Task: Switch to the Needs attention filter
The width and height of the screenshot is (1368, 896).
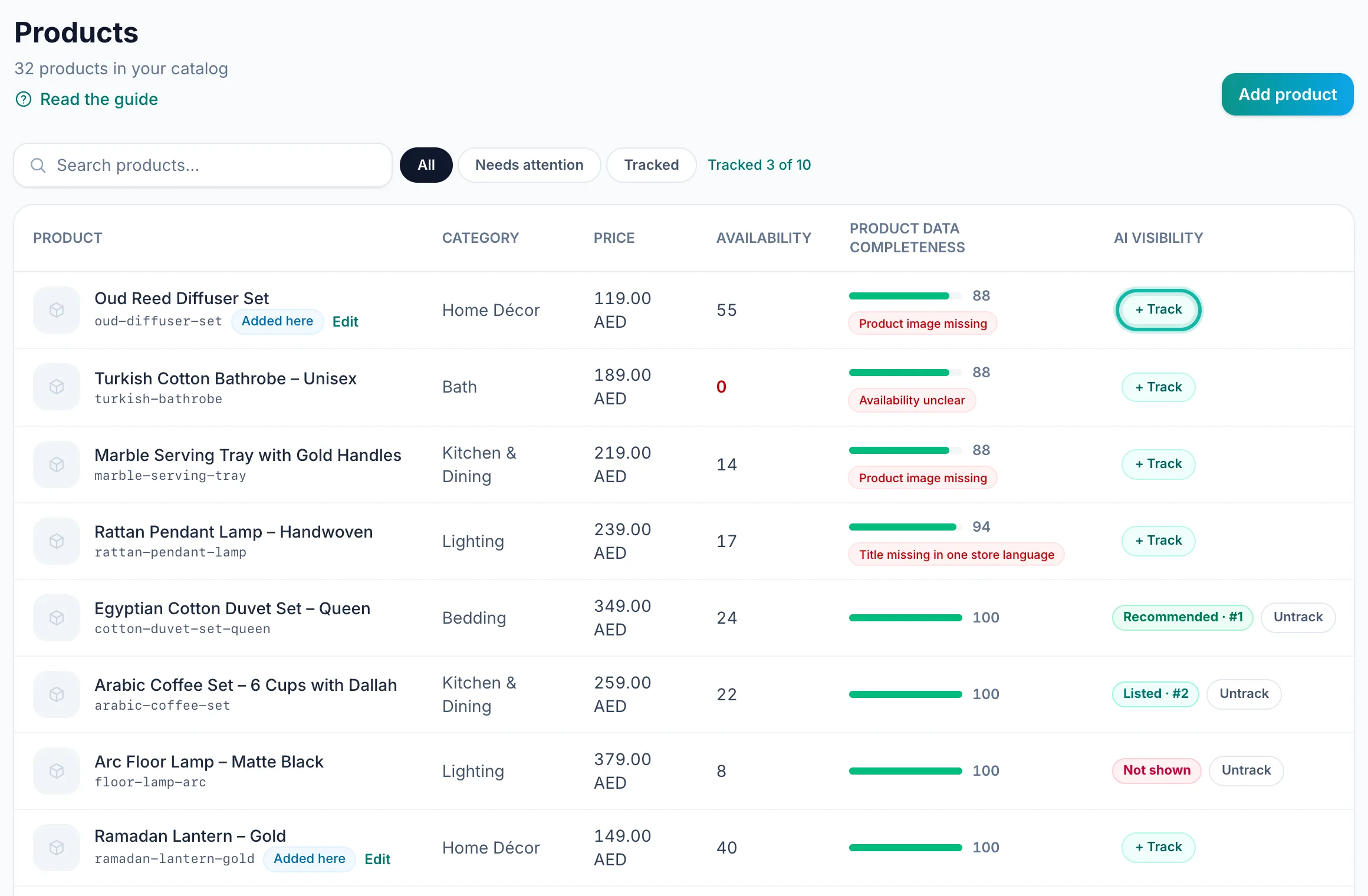Action: click(x=530, y=165)
